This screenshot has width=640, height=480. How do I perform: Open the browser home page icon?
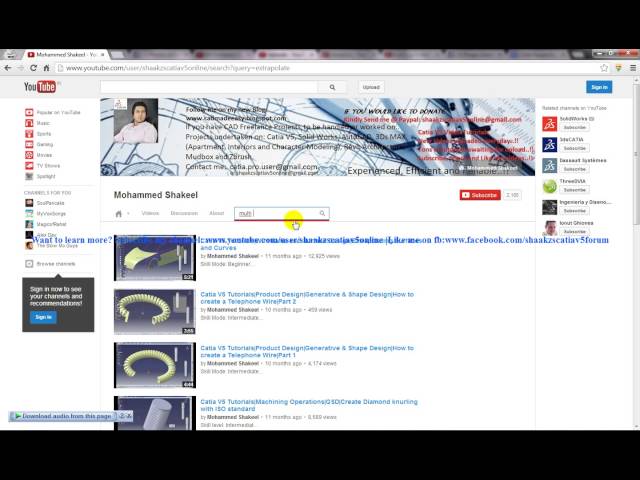pyautogui.click(x=46, y=68)
